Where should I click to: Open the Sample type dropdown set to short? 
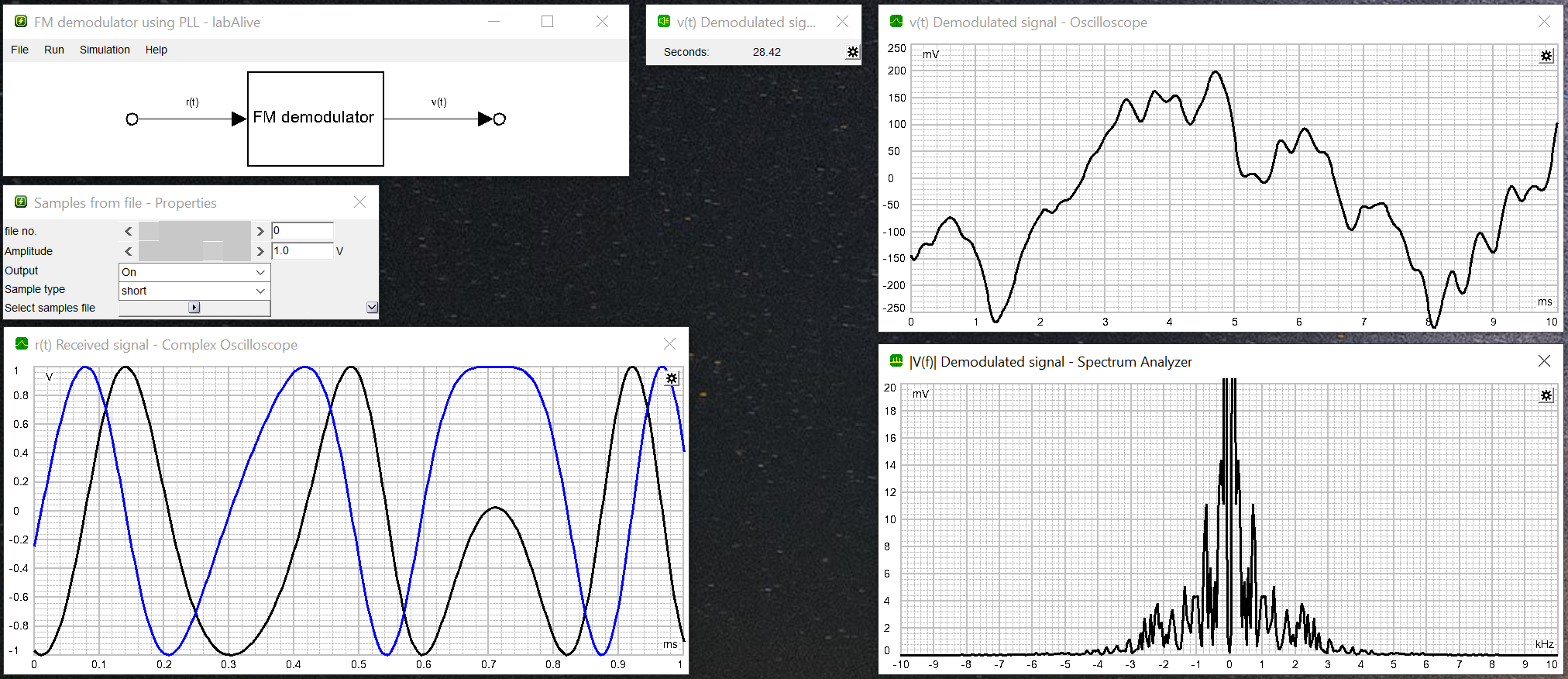point(194,291)
